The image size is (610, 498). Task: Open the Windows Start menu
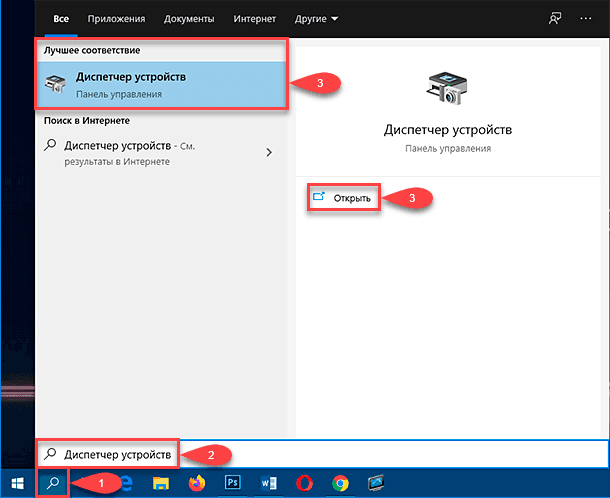point(18,484)
